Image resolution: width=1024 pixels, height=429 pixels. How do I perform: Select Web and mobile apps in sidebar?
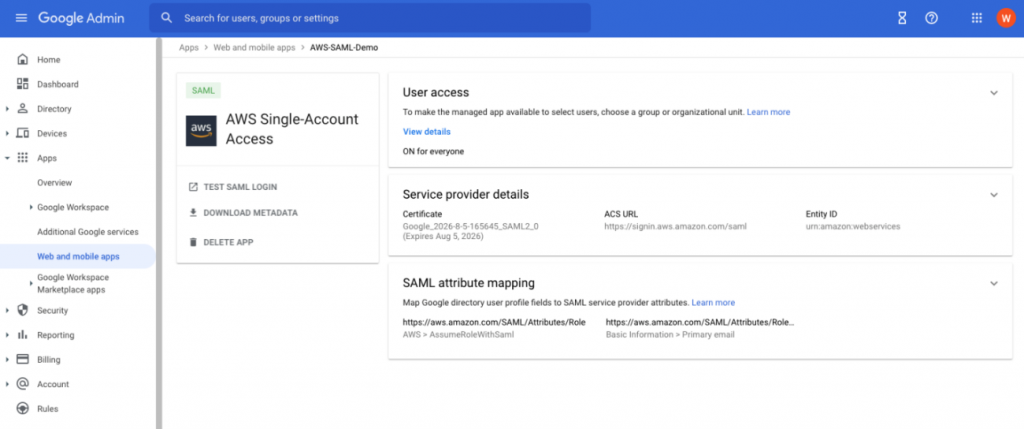[78, 257]
